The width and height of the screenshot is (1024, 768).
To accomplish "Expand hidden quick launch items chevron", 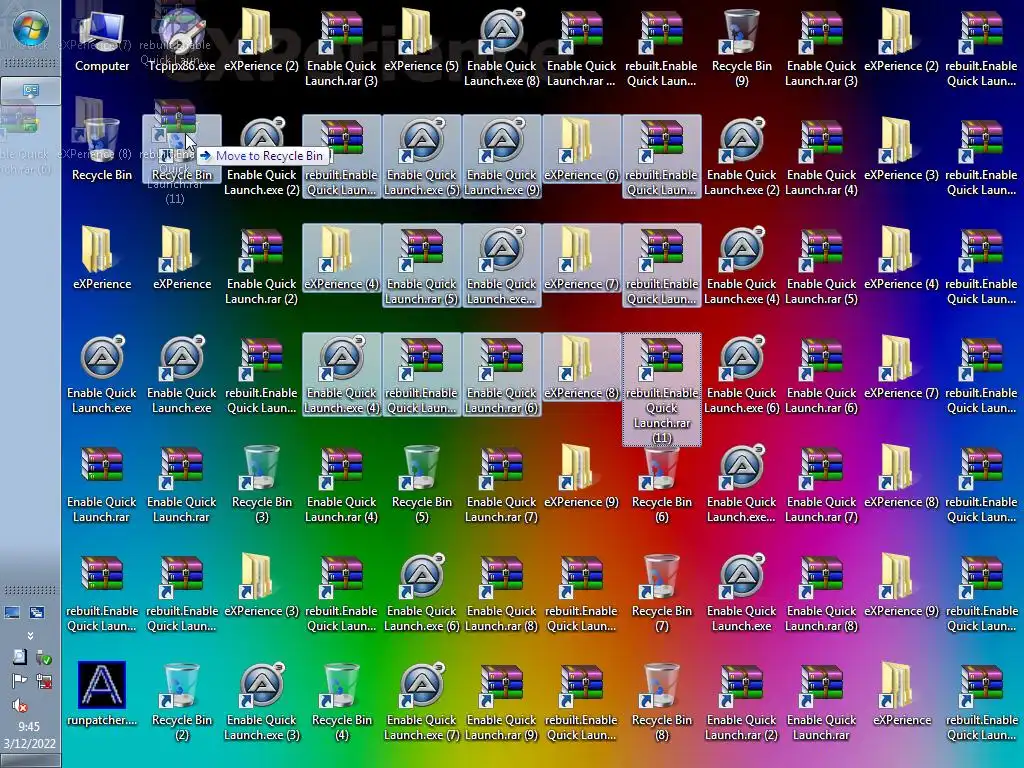I will [30, 635].
